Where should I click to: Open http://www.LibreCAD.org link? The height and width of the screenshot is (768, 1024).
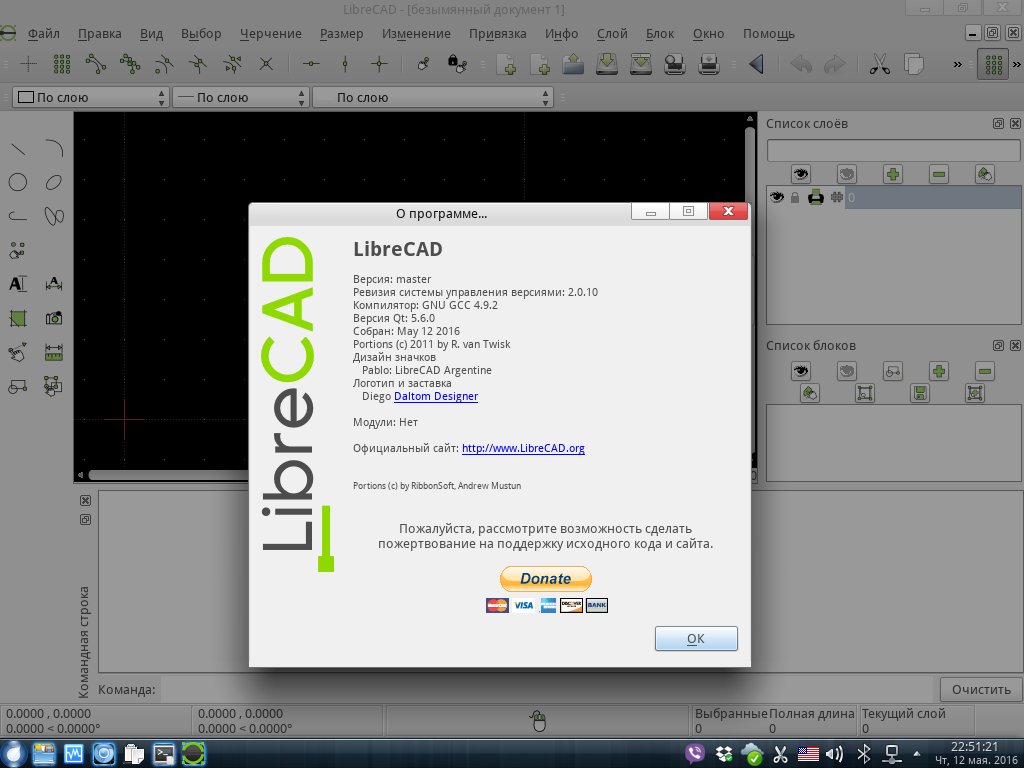pyautogui.click(x=523, y=449)
